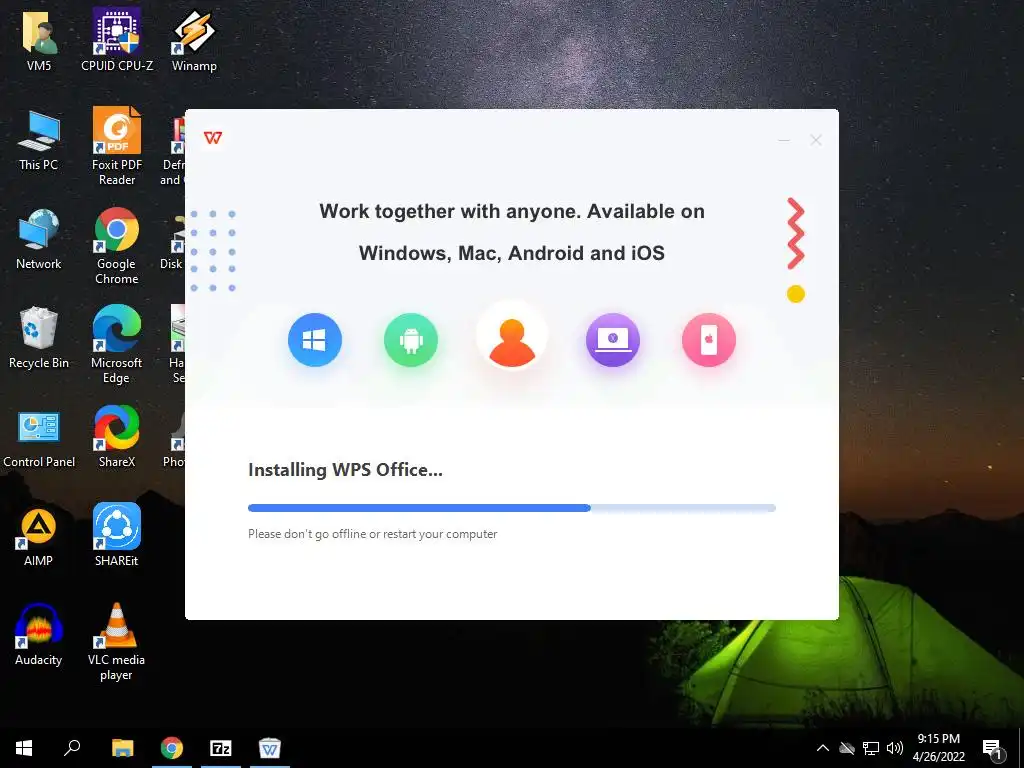Screen dimensions: 1024x768
Task: Switch to Chrome in the taskbar
Action: click(172, 748)
